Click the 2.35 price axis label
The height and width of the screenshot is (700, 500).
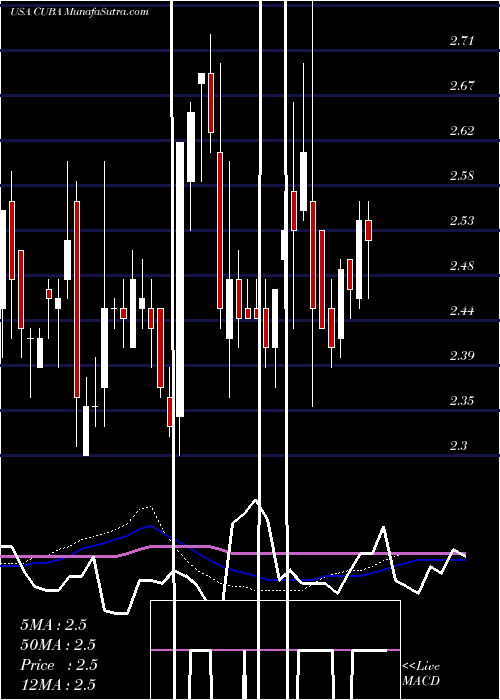coord(462,400)
